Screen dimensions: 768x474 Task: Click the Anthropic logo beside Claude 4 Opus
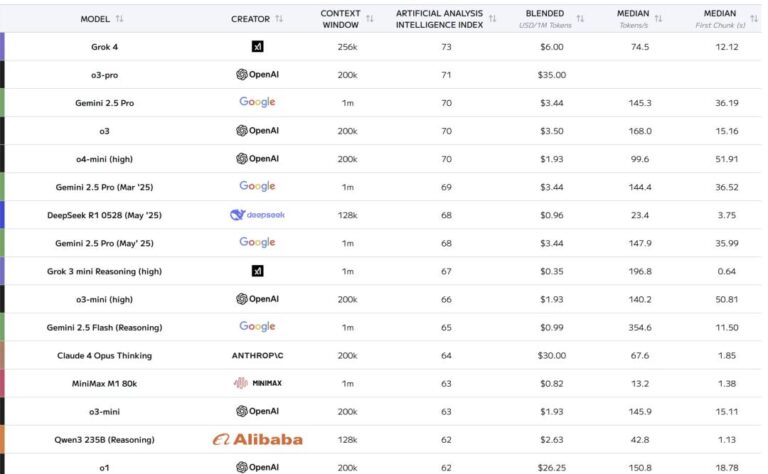click(257, 355)
